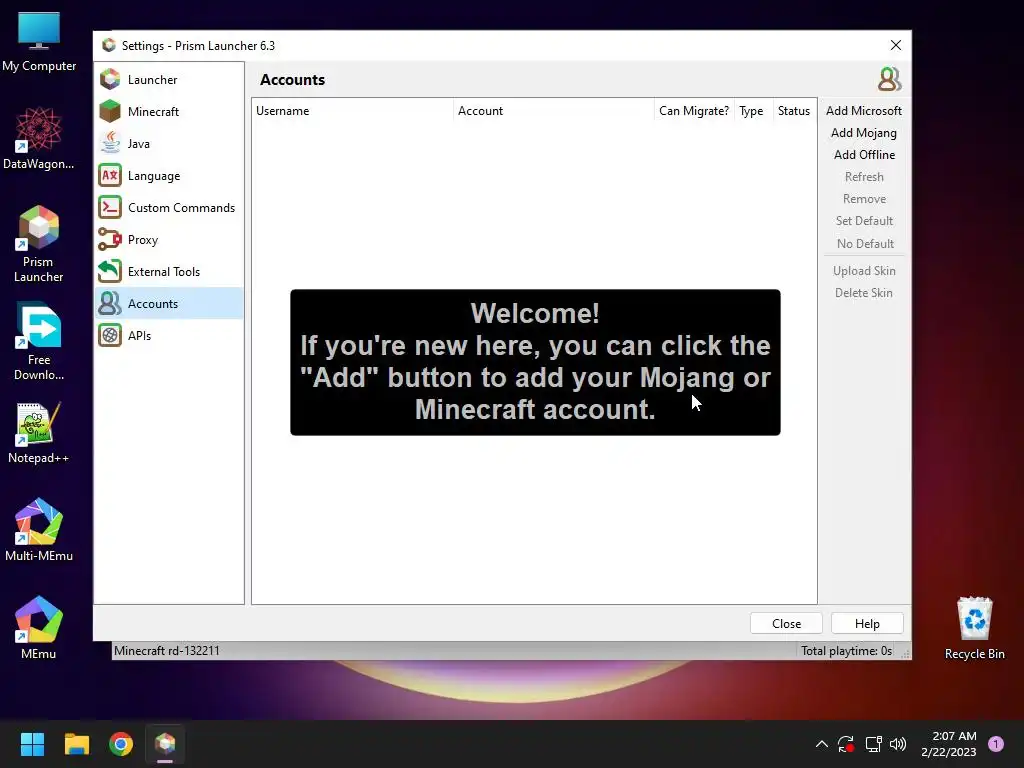Open My Computer desktop icon
The image size is (1024, 768).
click(x=39, y=42)
